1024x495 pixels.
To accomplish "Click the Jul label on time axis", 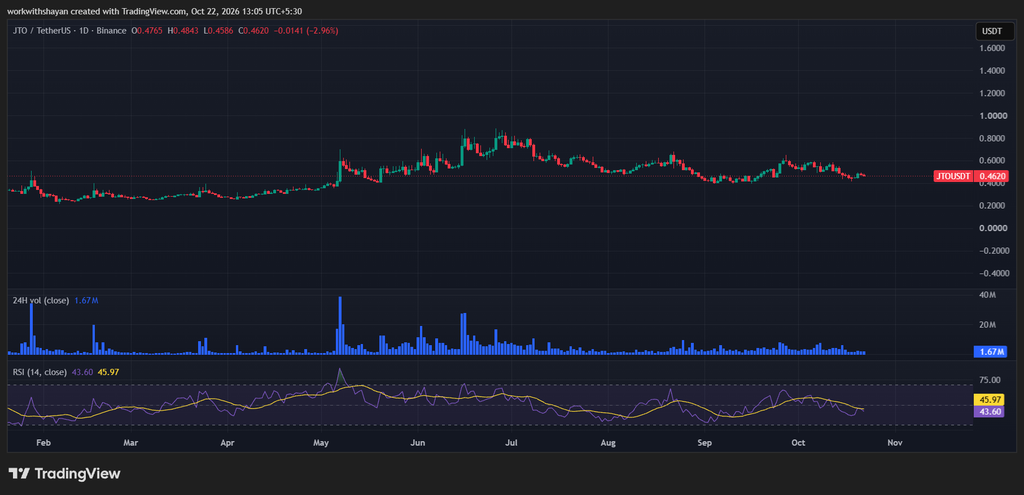I will pos(511,442).
